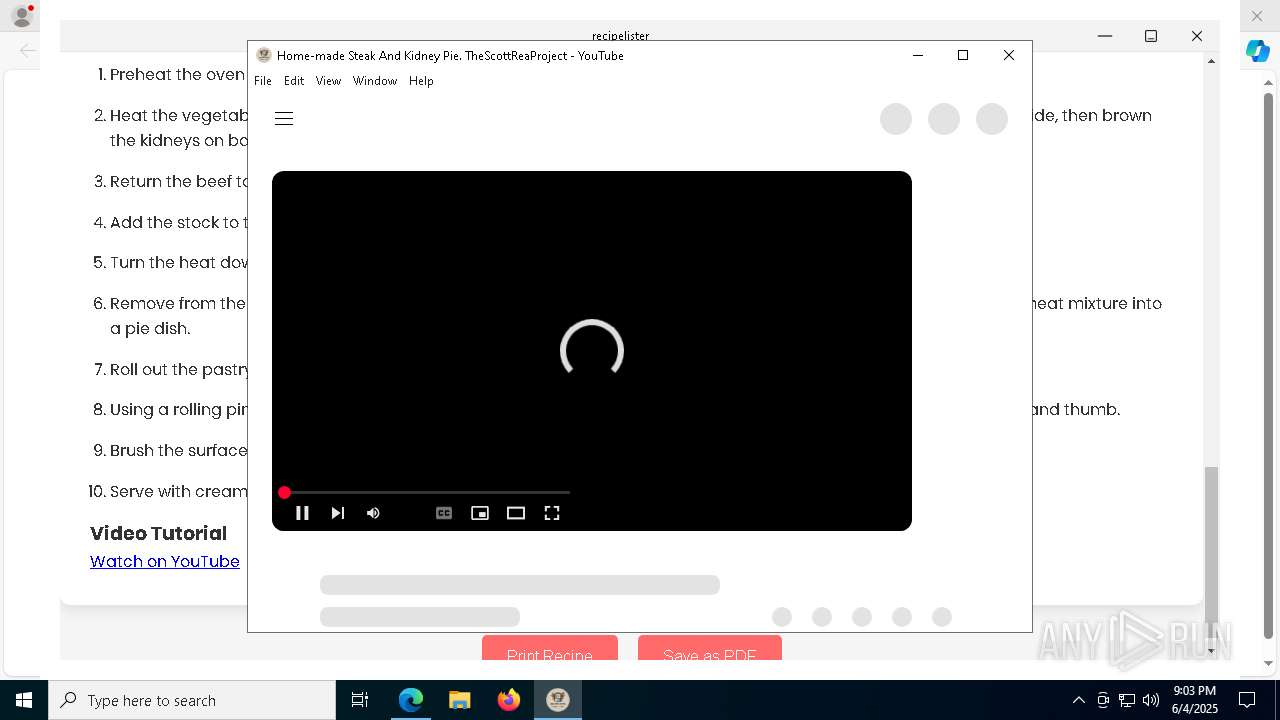This screenshot has width=1280, height=720.
Task: Show hidden system tray icons
Action: click(1078, 700)
